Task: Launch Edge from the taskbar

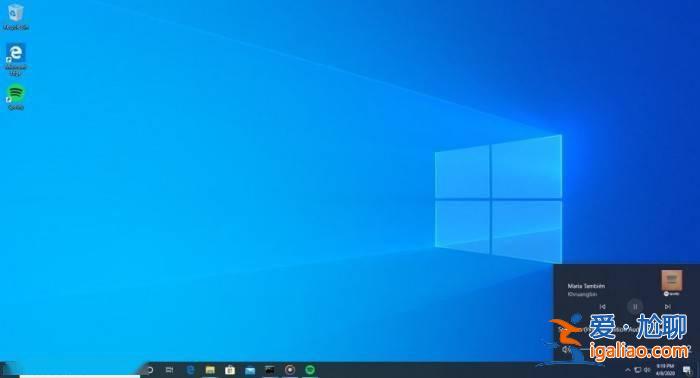Action: [x=191, y=370]
